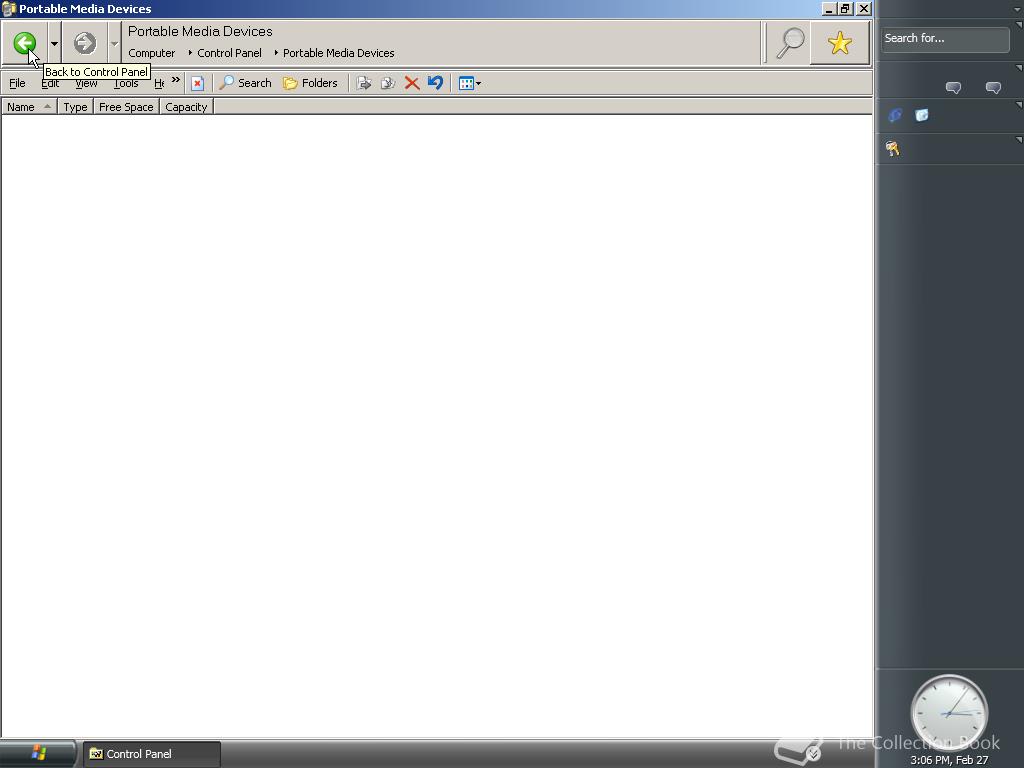Click the red X Delete icon

411,83
